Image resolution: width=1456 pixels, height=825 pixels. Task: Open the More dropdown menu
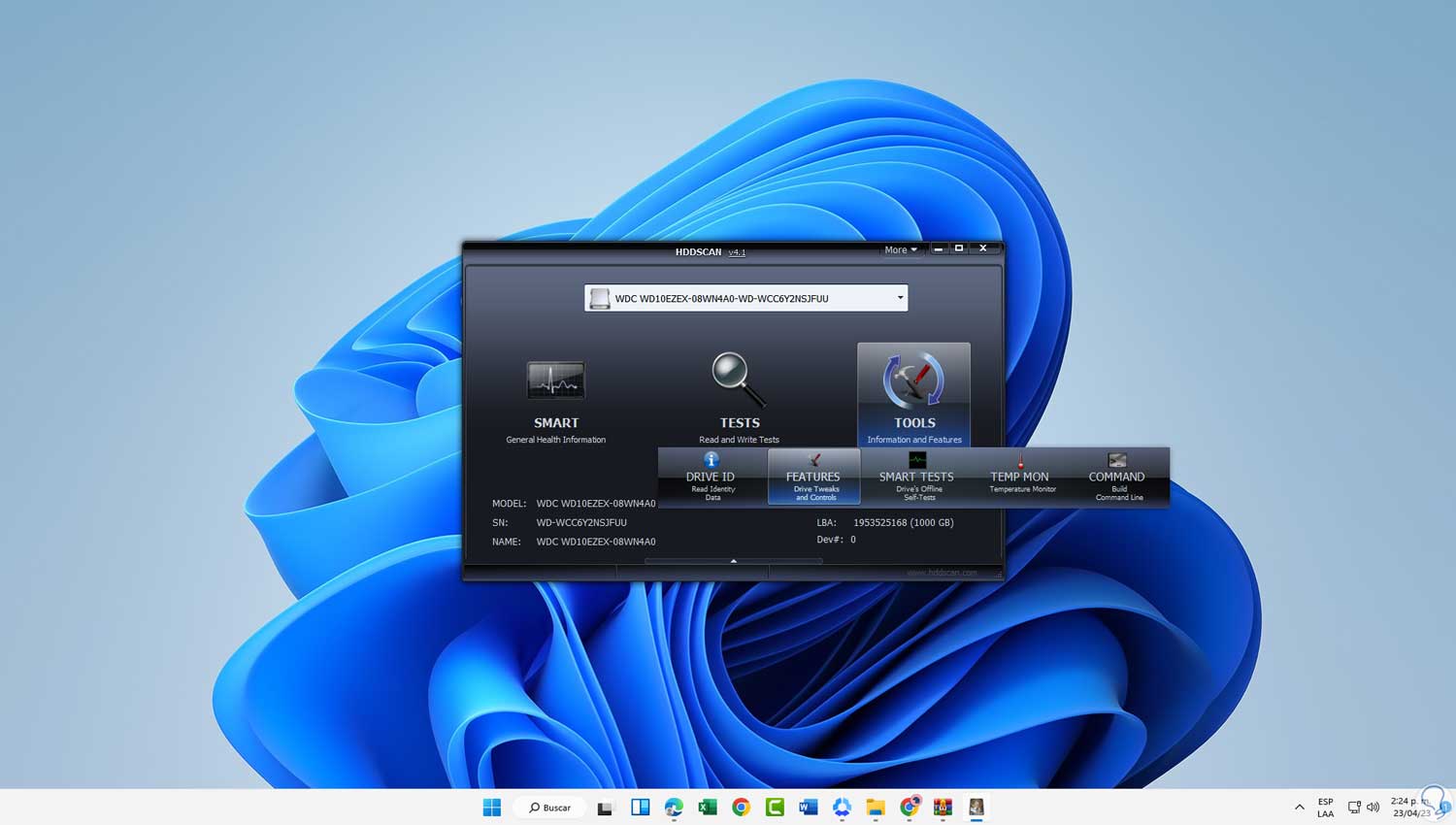coord(900,249)
